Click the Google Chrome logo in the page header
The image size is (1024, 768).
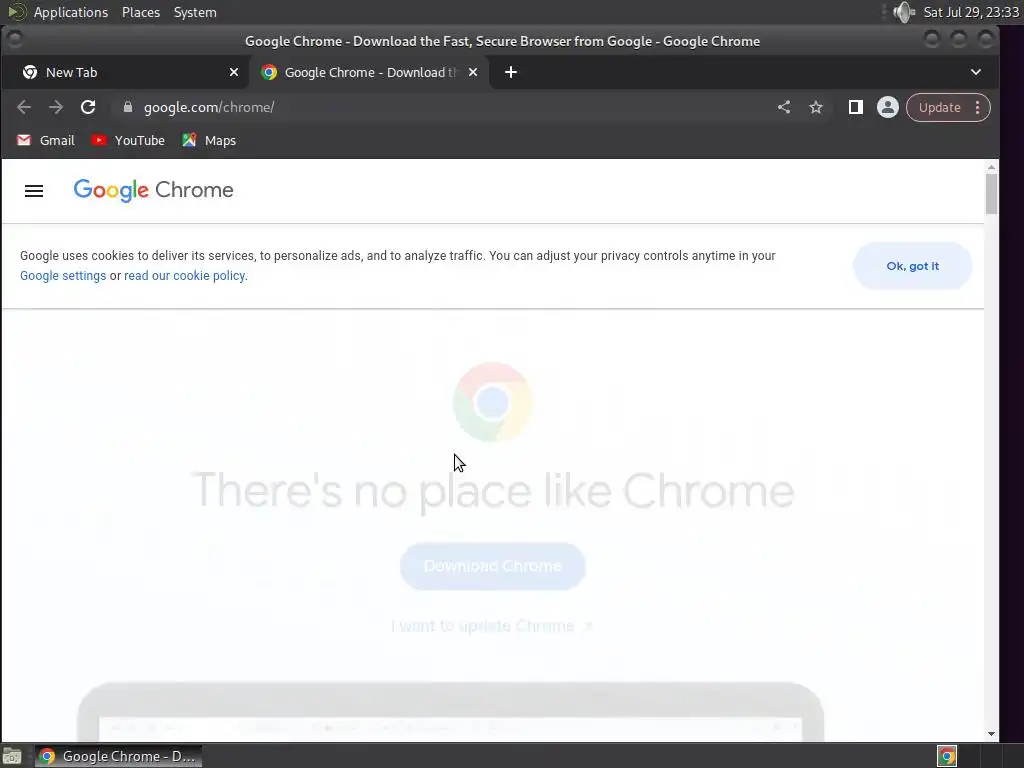(x=153, y=190)
